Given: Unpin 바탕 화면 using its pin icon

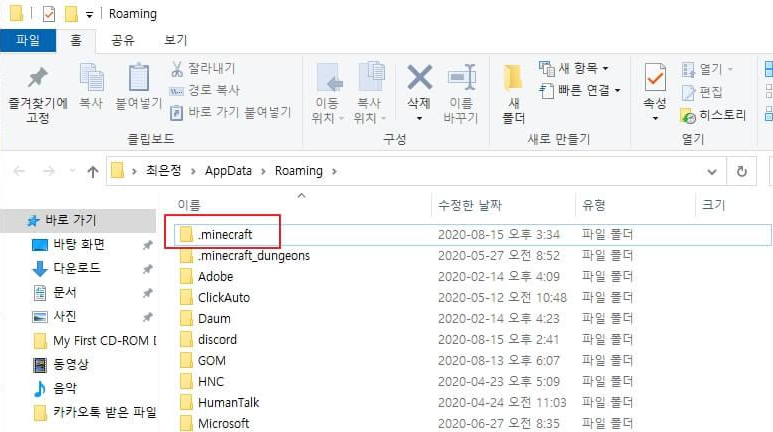Looking at the screenshot, I should 147,245.
